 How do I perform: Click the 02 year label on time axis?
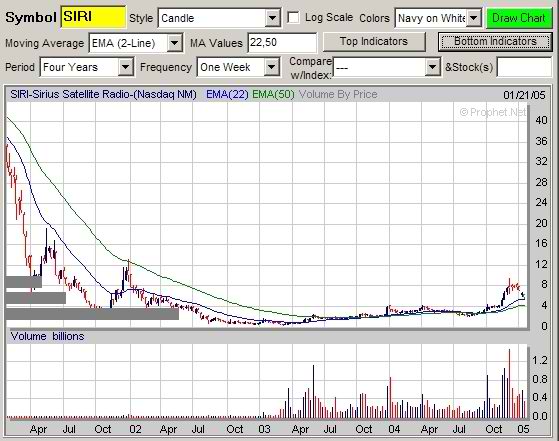coord(135,429)
